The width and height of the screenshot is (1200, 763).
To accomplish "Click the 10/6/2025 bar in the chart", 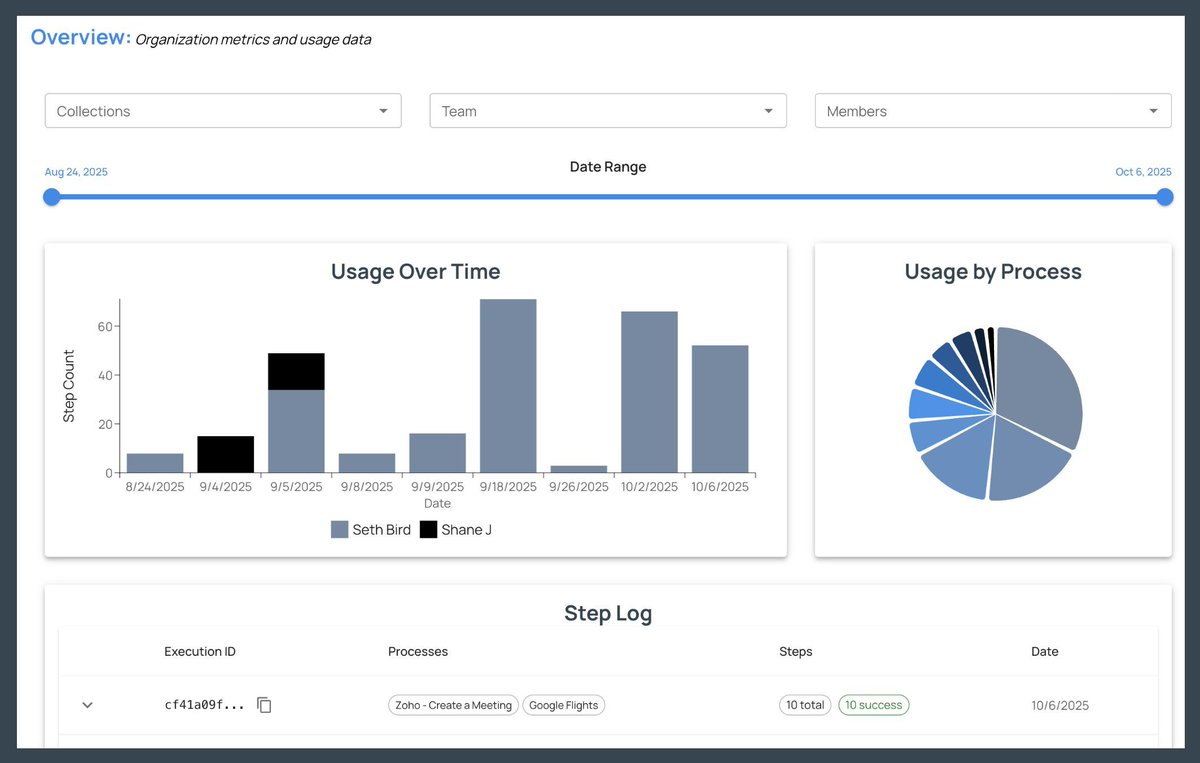I will tap(720, 409).
